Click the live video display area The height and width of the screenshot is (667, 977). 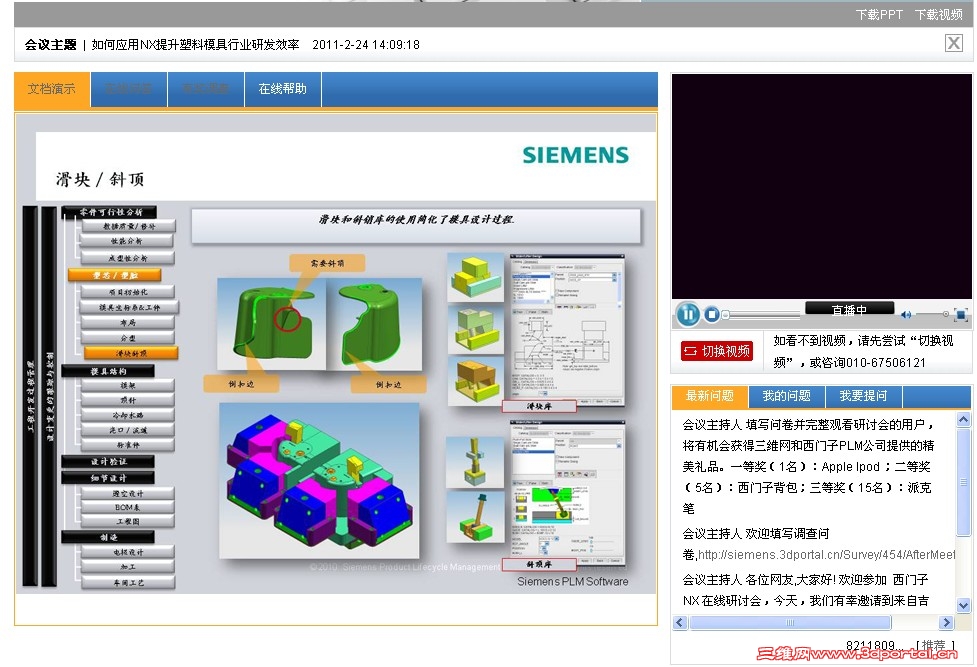(821, 186)
